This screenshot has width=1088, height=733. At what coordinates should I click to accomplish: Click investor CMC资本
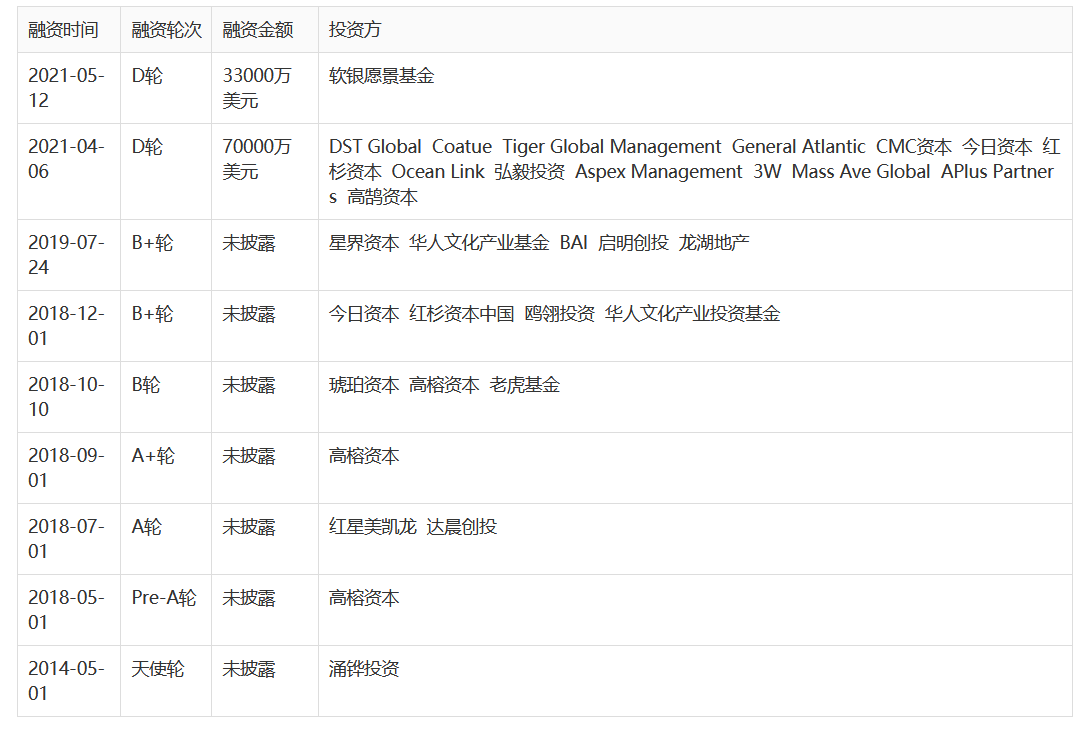coord(913,146)
